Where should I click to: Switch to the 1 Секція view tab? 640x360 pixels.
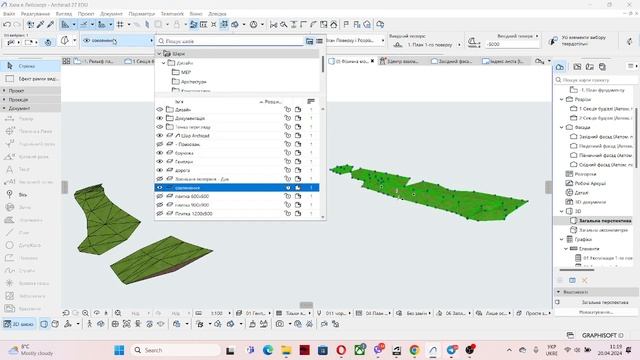pyautogui.click(x=140, y=61)
